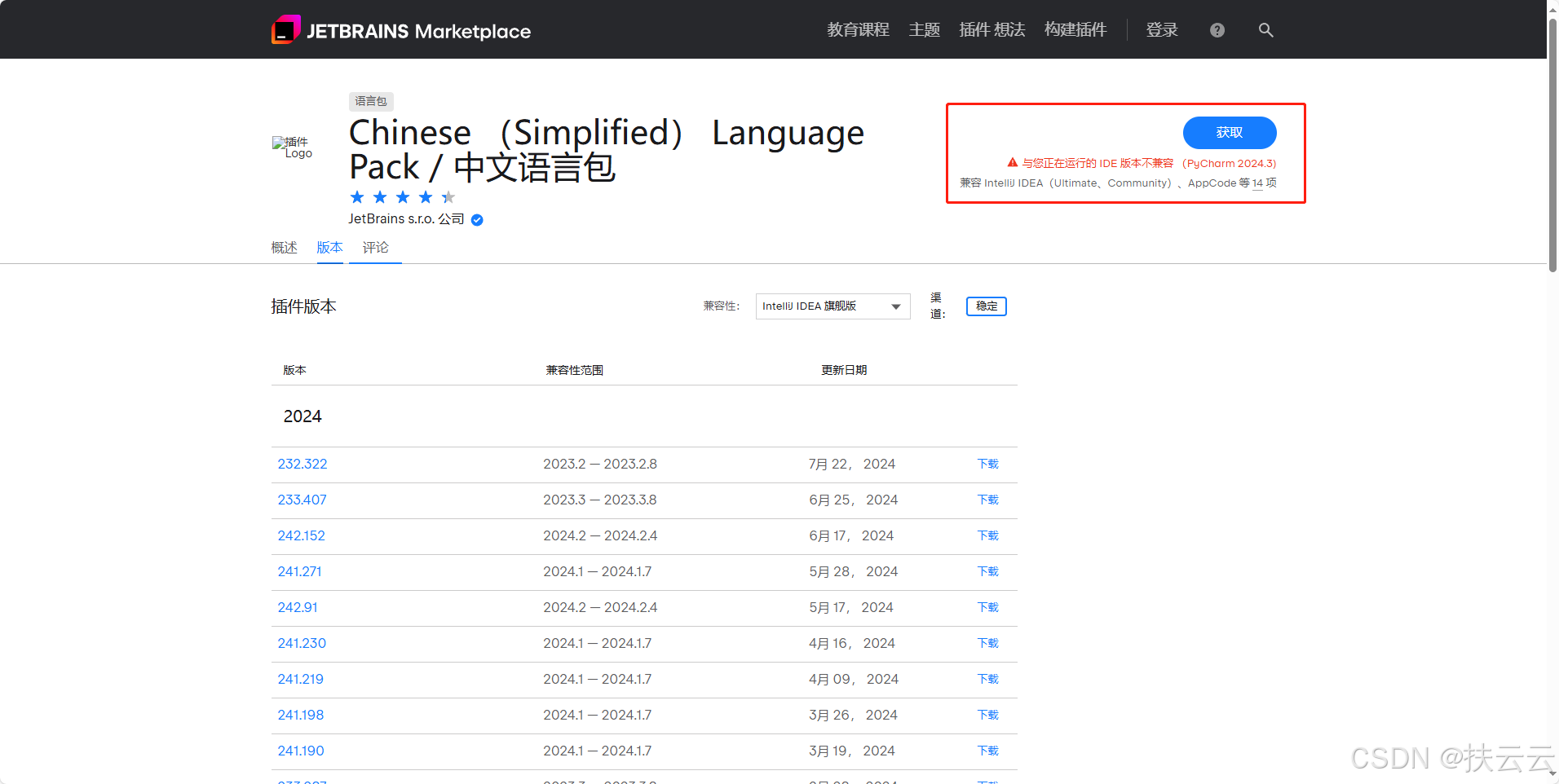The width and height of the screenshot is (1559, 784).
Task: Download version 241.271 via 下载
Action: 988,572
